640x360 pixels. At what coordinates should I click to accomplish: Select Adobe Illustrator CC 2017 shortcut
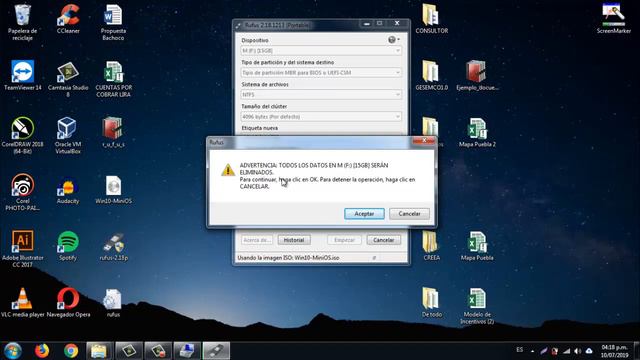pyautogui.click(x=22, y=249)
